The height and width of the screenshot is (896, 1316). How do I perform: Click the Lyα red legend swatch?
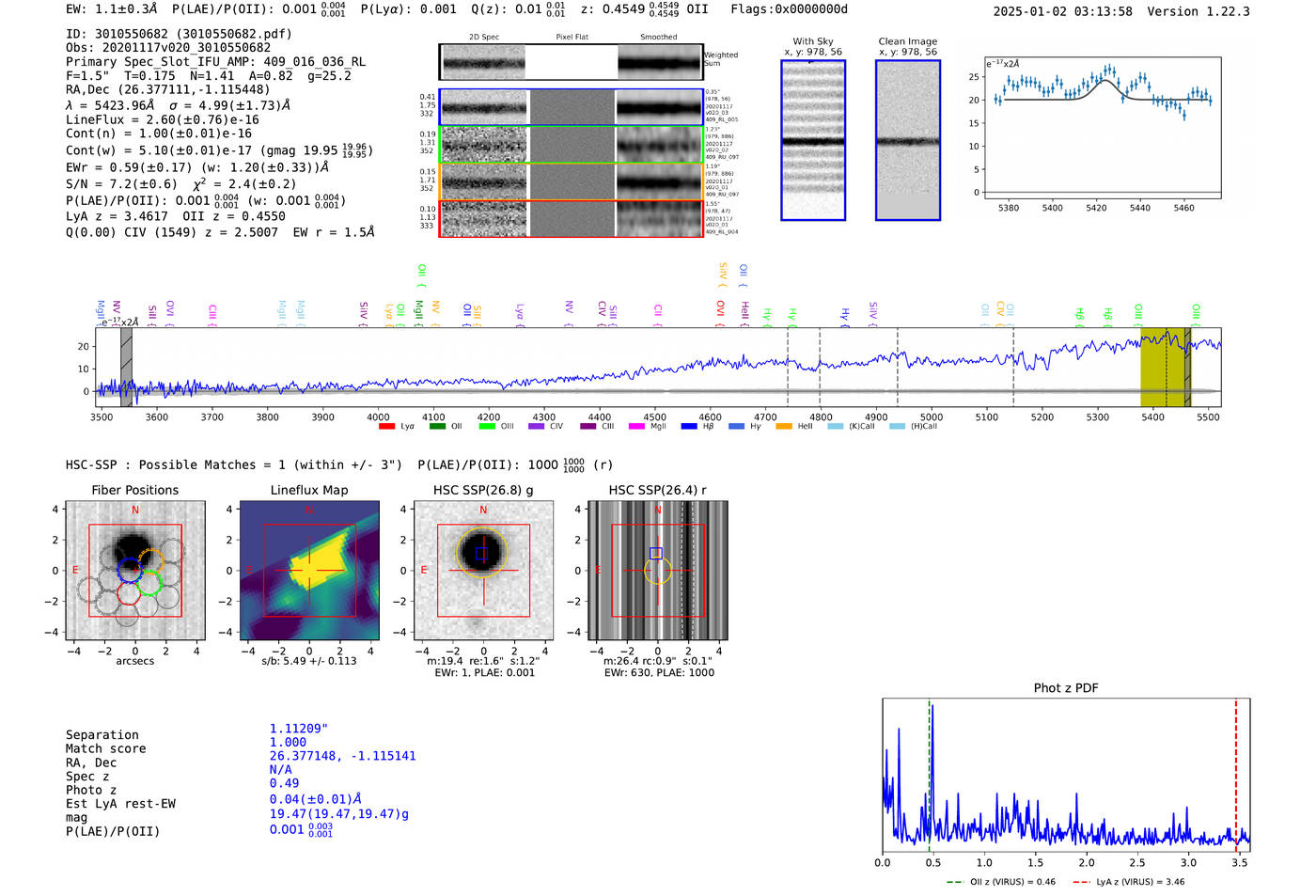pyautogui.click(x=386, y=427)
